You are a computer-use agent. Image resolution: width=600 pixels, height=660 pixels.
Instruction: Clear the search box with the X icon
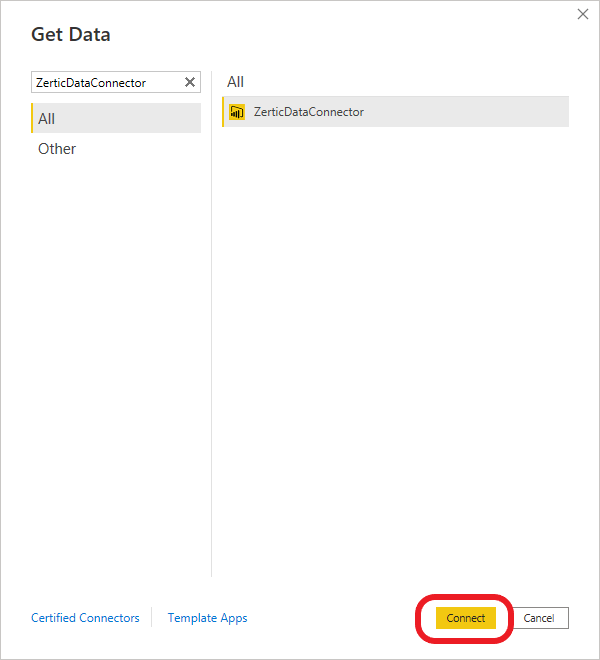[x=190, y=83]
